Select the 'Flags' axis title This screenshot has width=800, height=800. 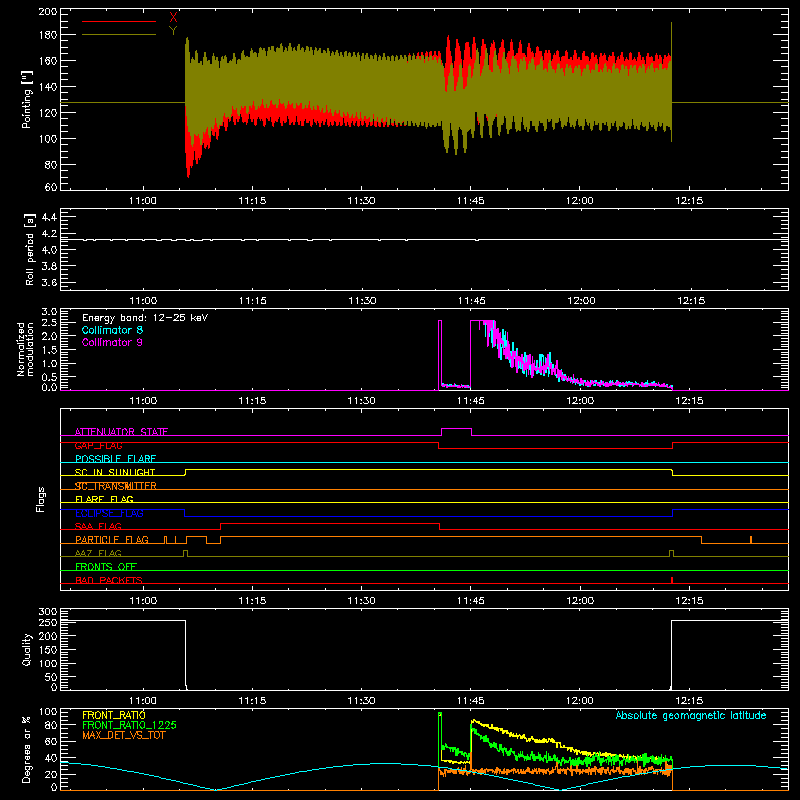point(40,499)
